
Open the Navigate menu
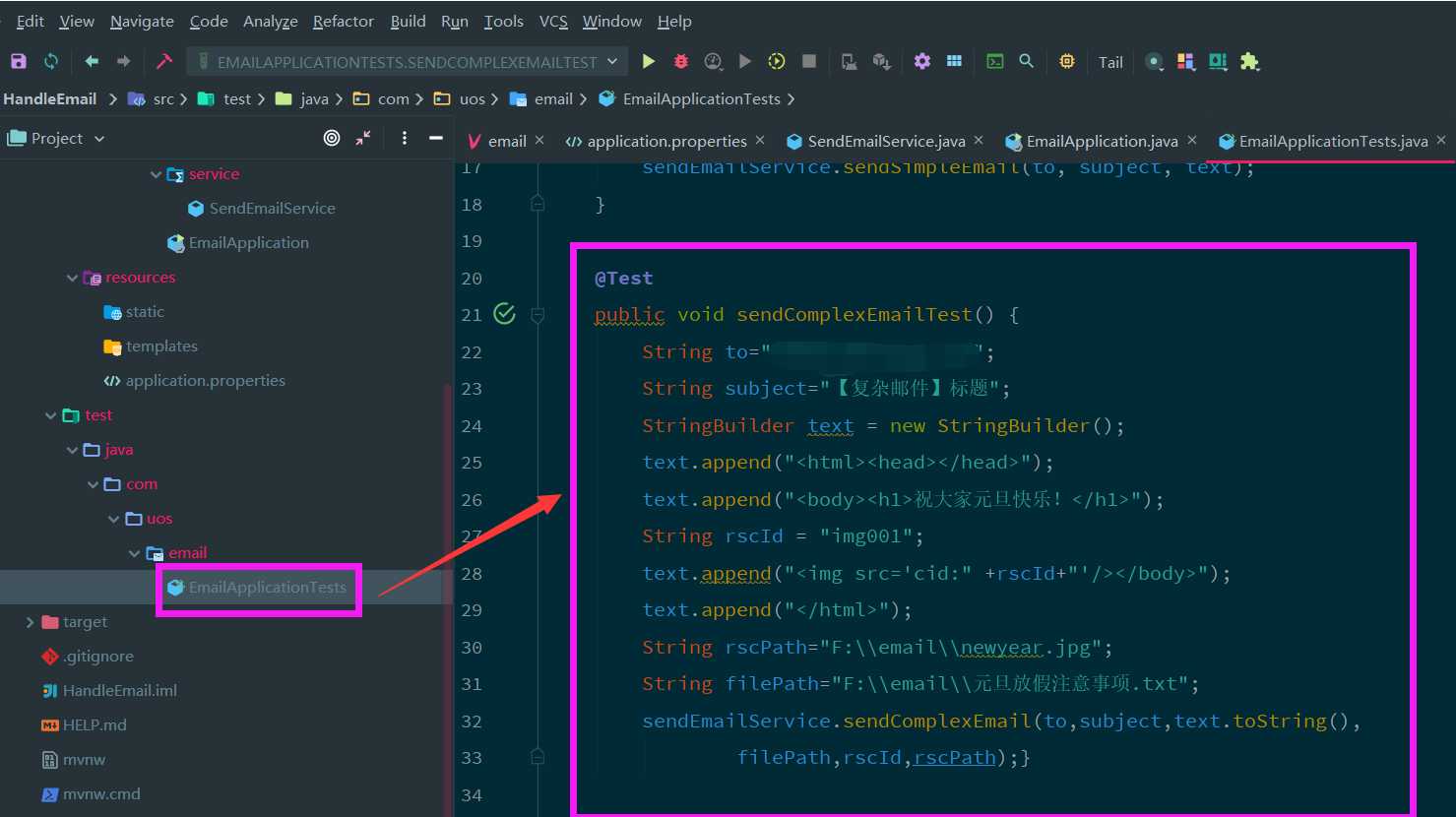click(x=142, y=21)
